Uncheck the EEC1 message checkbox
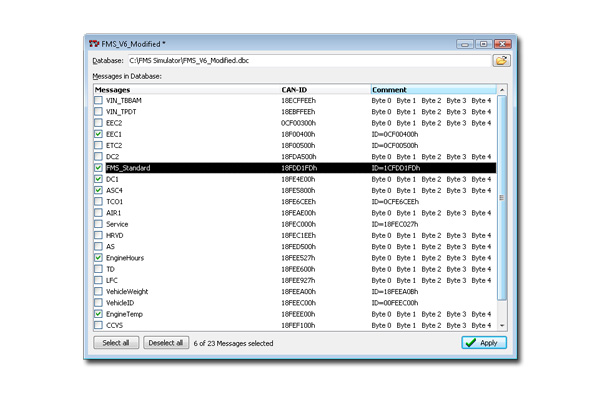This screenshot has width=600, height=418. click(98, 134)
